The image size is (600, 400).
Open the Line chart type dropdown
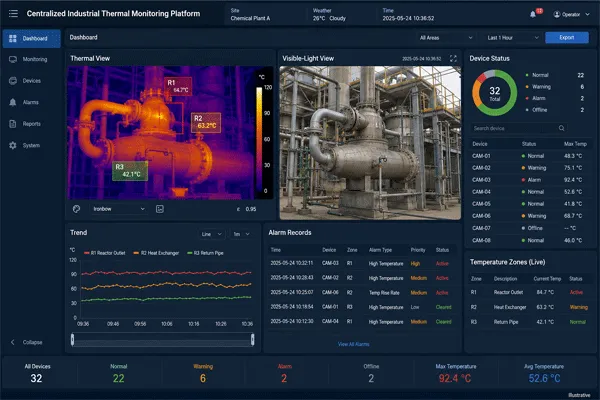pyautogui.click(x=212, y=234)
